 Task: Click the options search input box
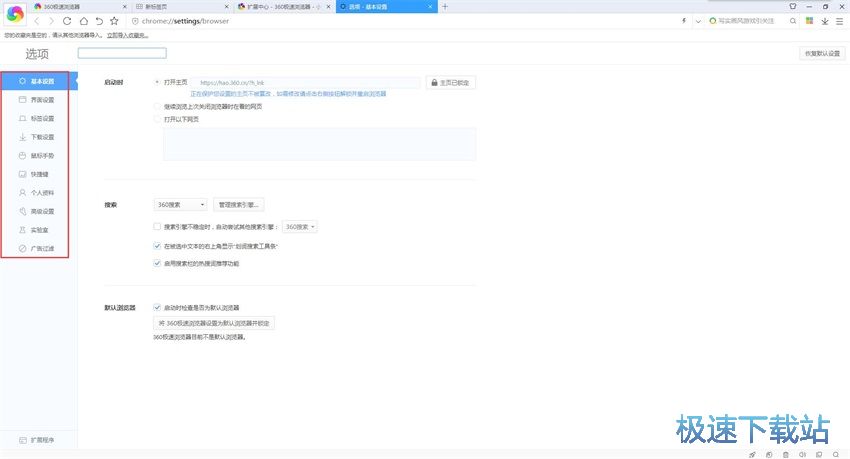coord(122,53)
